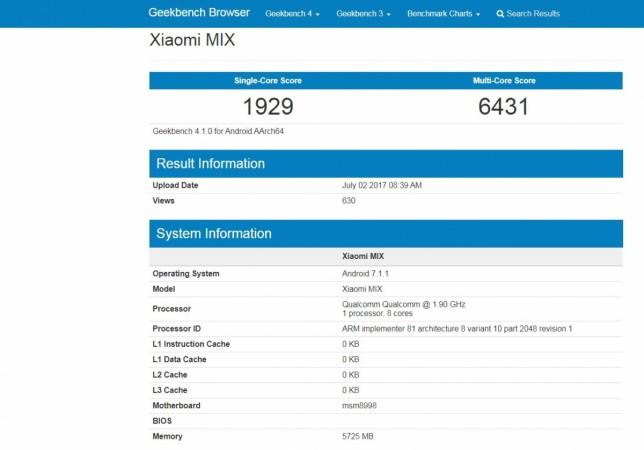Viewport: 644px width, 450px height.
Task: Expand the Benchmark Charts menu
Action: click(x=443, y=14)
